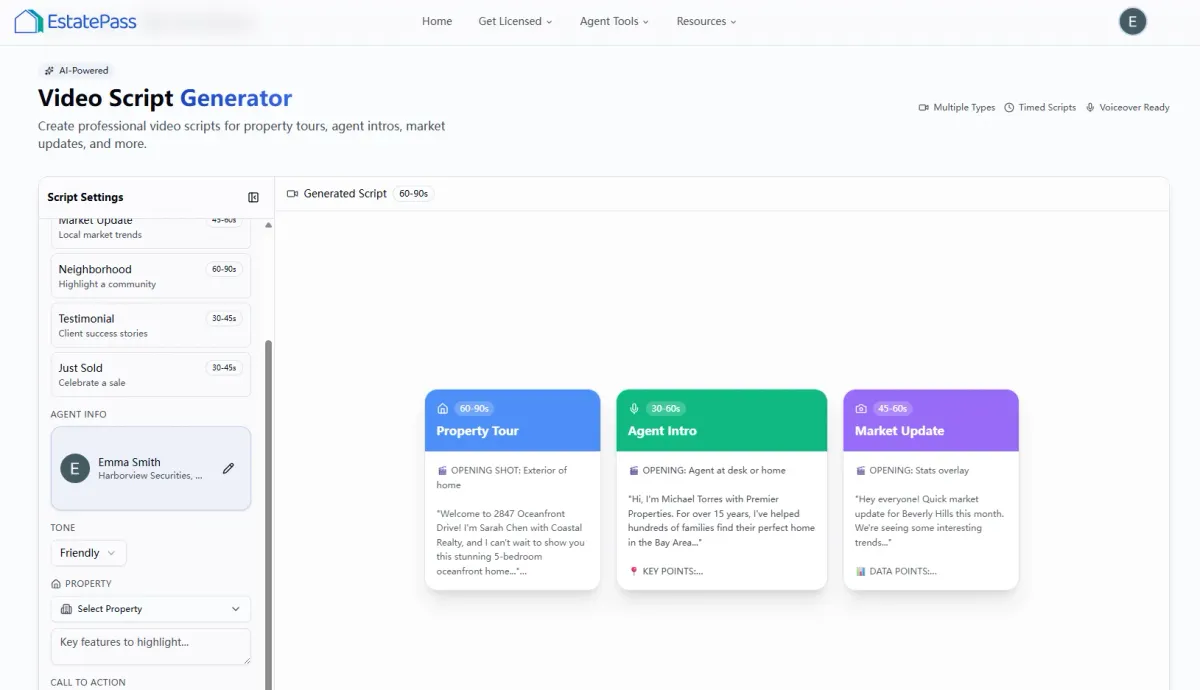Expand the Get Licensed menu
The width and height of the screenshot is (1200, 690).
point(515,21)
